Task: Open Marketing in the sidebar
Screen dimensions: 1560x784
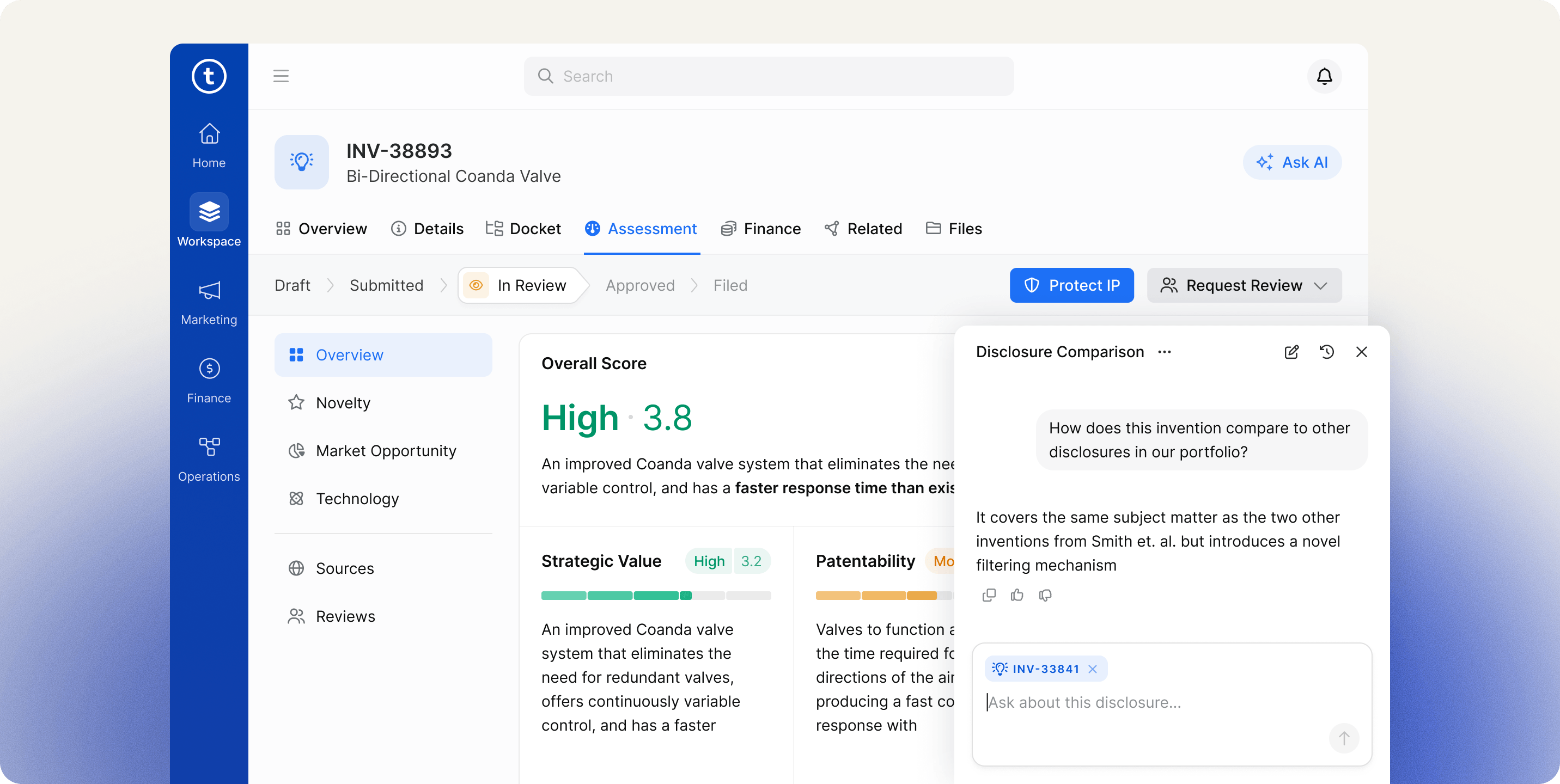Action: tap(209, 303)
